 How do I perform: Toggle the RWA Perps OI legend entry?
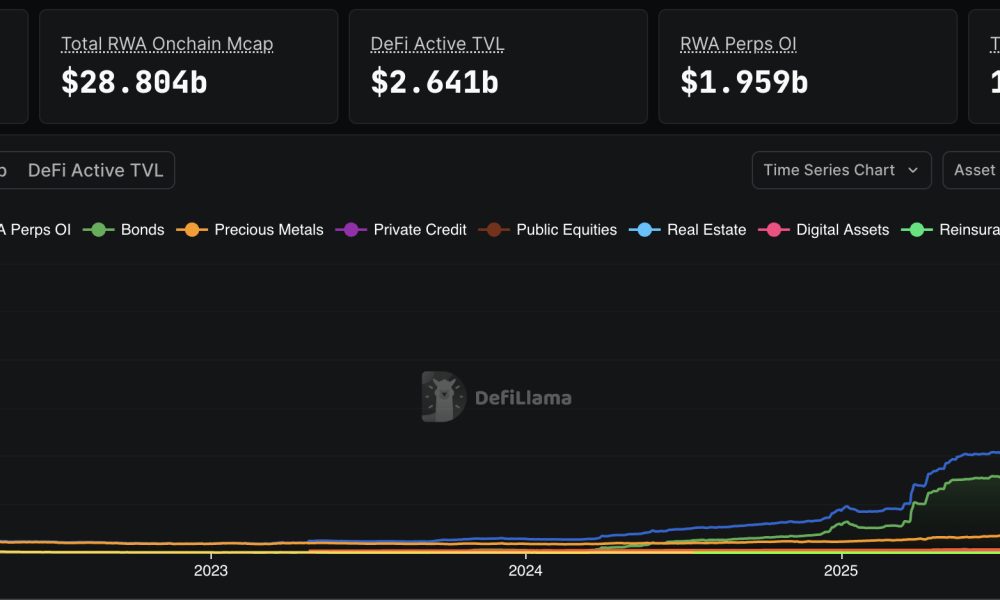(35, 230)
